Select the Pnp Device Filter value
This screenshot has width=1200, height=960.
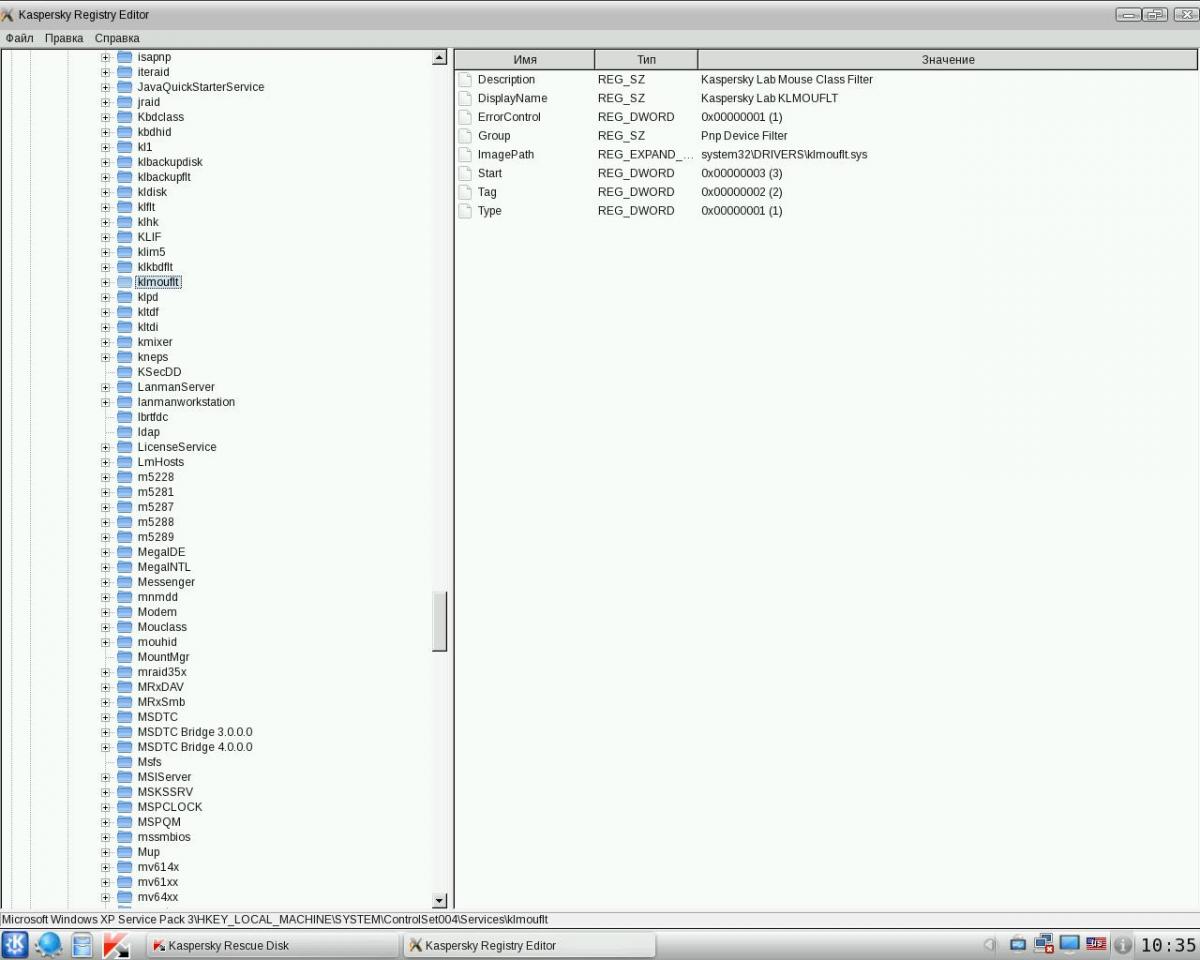click(x=744, y=136)
